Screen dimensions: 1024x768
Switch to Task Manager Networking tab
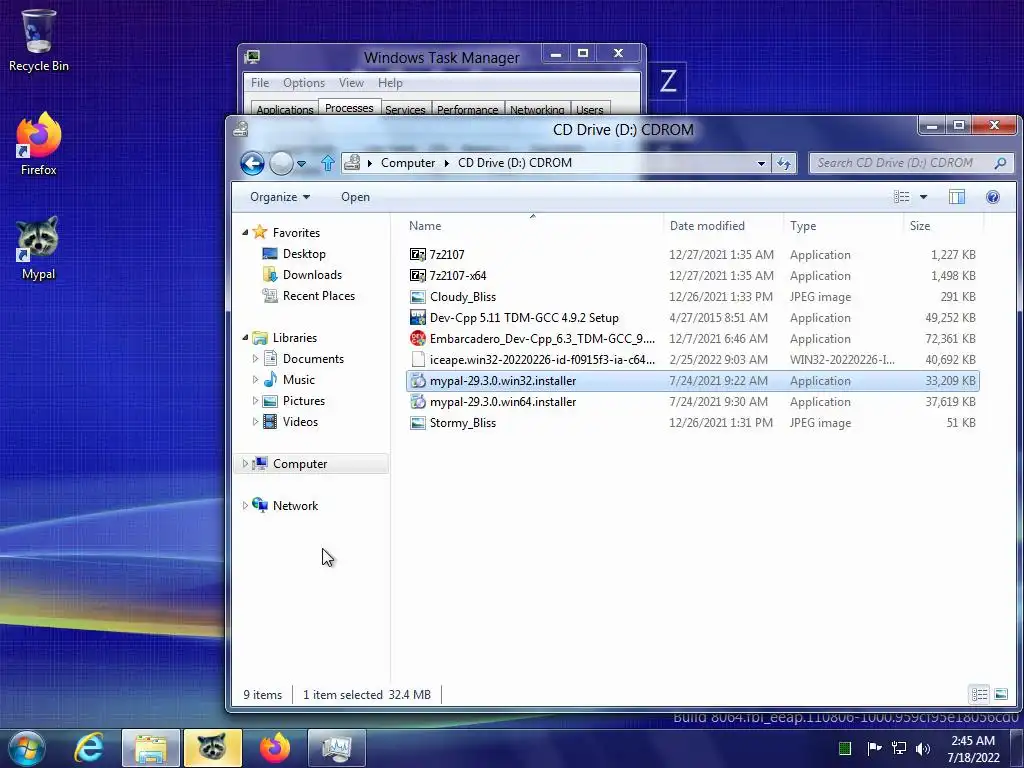pyautogui.click(x=537, y=109)
